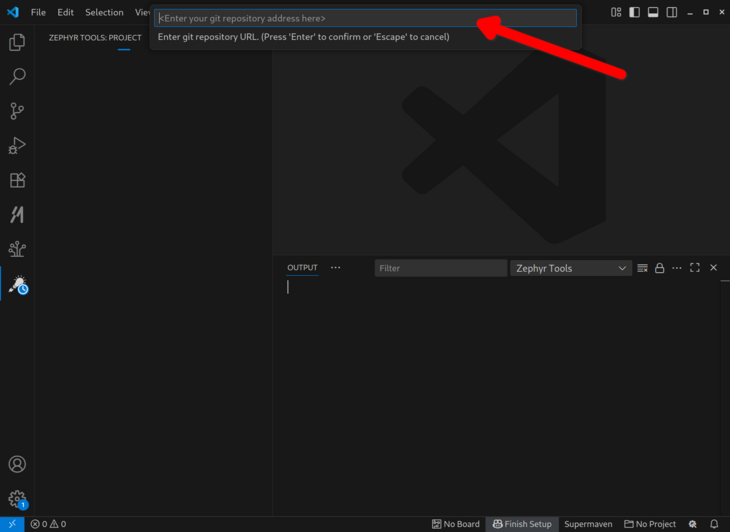
Task: Open the Run and Debug view
Action: [17, 146]
